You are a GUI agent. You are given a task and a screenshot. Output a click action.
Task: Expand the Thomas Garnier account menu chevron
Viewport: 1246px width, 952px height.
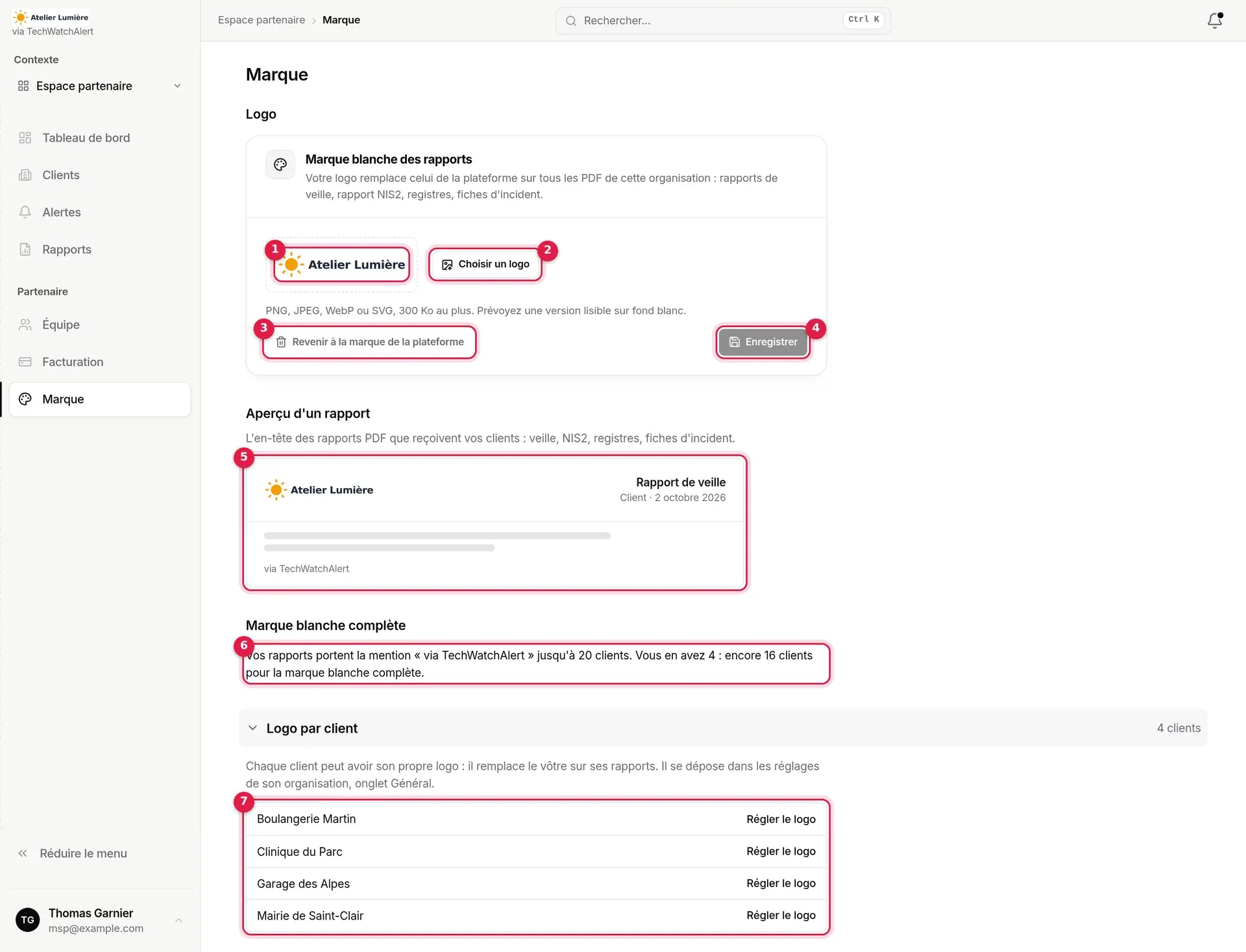click(x=178, y=920)
